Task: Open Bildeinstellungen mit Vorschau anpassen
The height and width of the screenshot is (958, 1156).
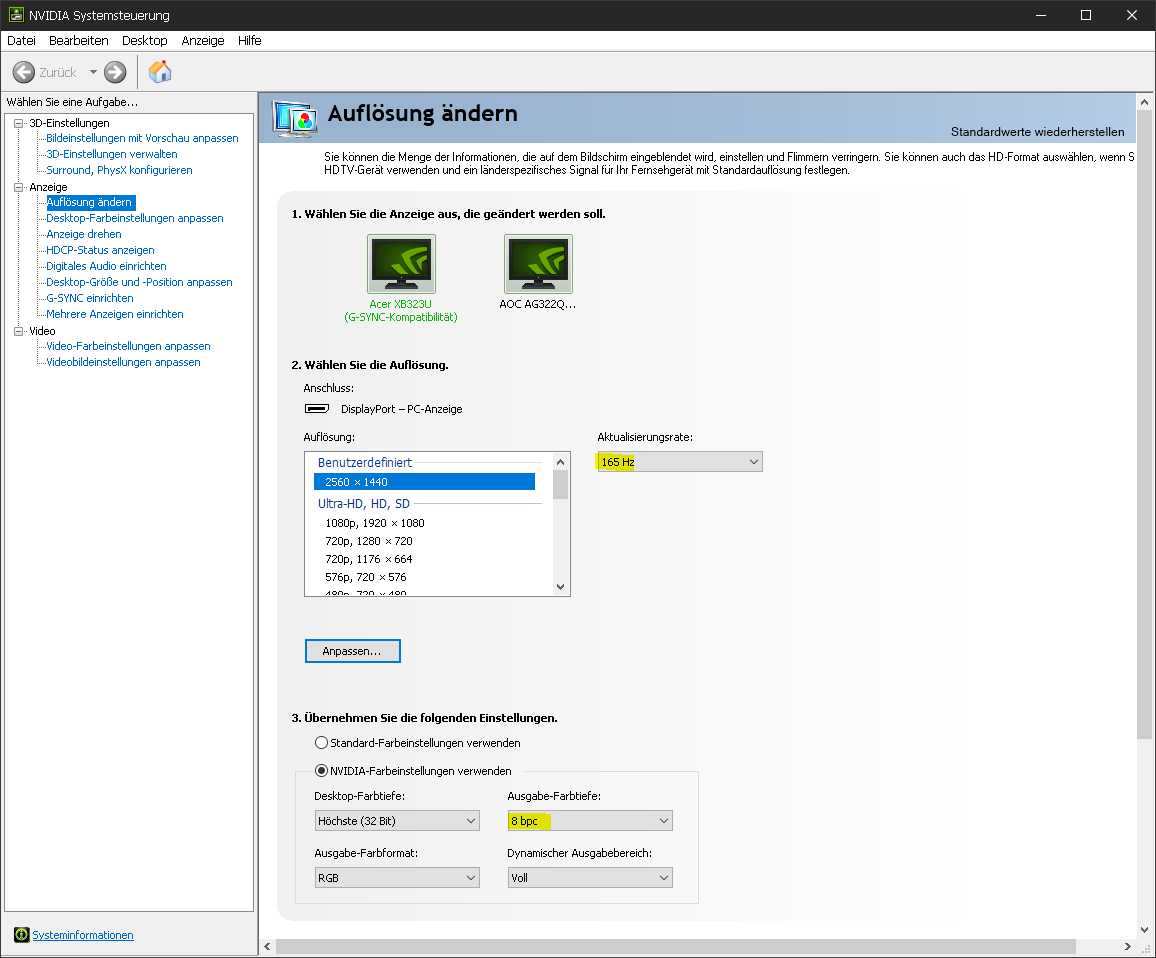Action: point(142,138)
